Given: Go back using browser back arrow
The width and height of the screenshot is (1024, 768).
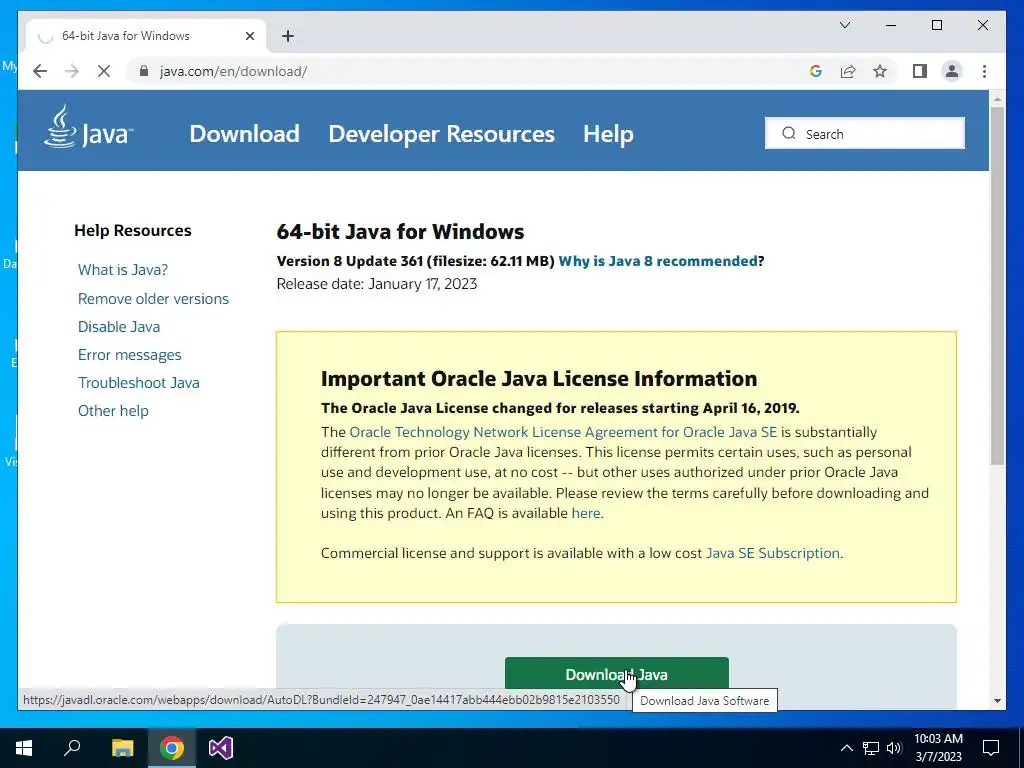Looking at the screenshot, I should pyautogui.click(x=40, y=71).
